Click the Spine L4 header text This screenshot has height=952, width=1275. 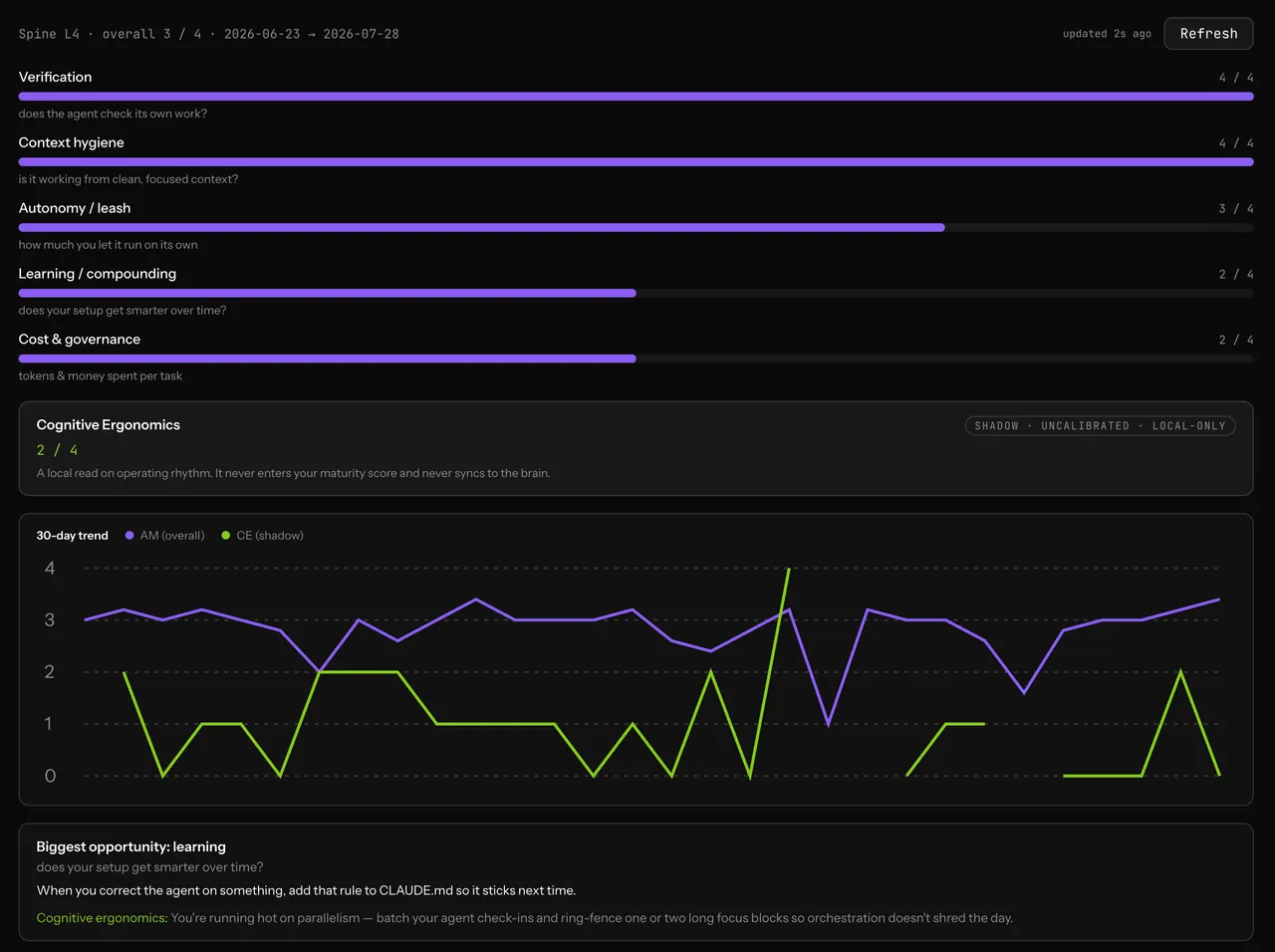[49, 34]
